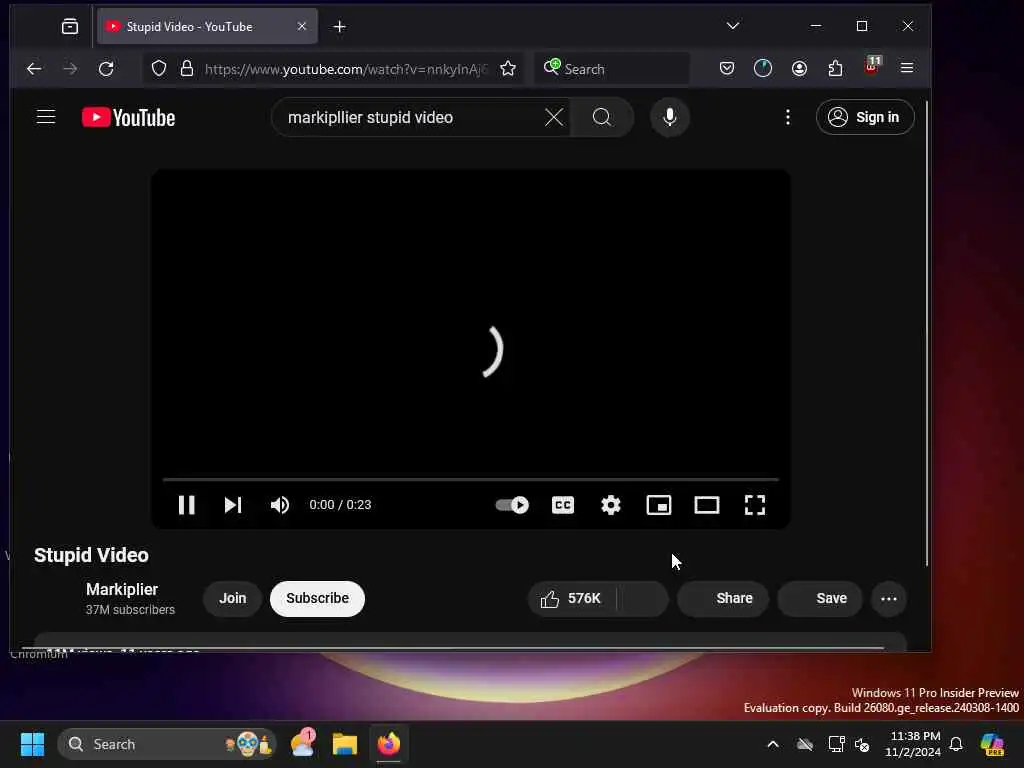
Task: Open the Markiplier channel link
Action: click(x=122, y=589)
